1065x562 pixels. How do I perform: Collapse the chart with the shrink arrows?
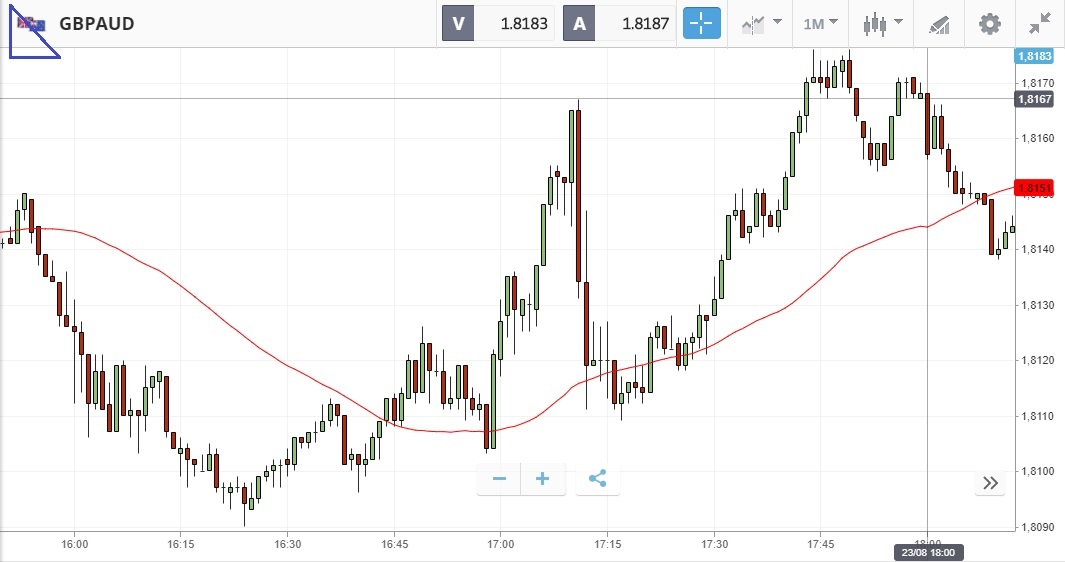1040,23
